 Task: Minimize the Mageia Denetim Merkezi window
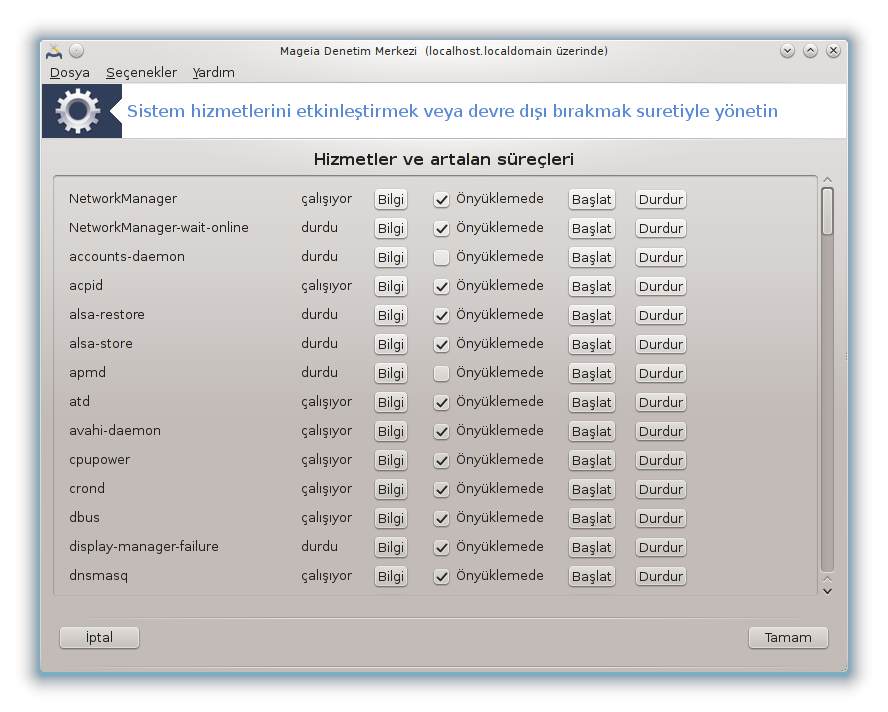(x=787, y=51)
